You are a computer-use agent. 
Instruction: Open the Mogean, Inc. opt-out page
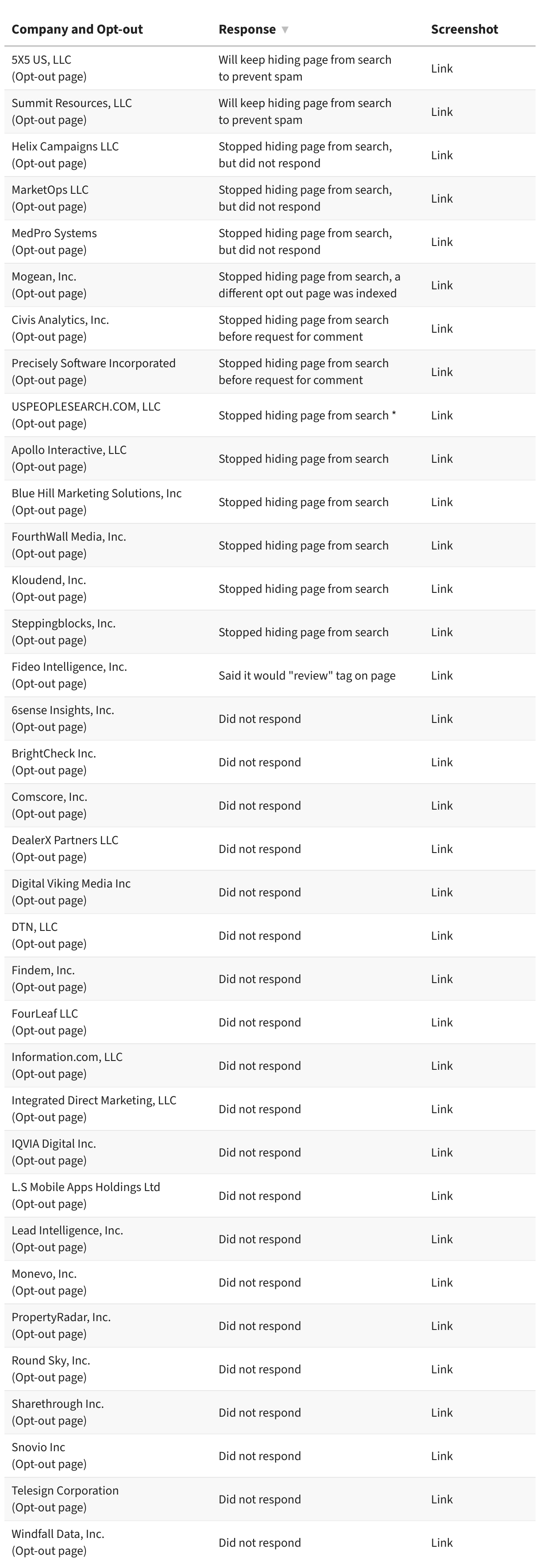coord(49,293)
